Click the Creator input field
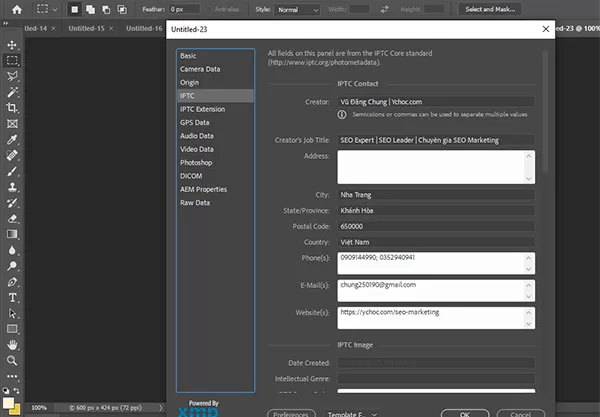 [436, 102]
